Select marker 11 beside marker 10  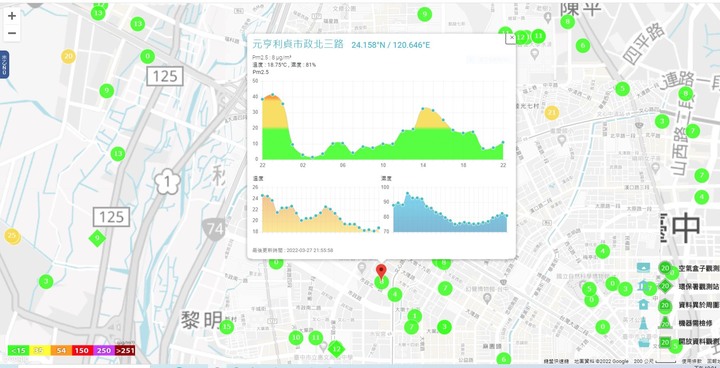(315, 338)
